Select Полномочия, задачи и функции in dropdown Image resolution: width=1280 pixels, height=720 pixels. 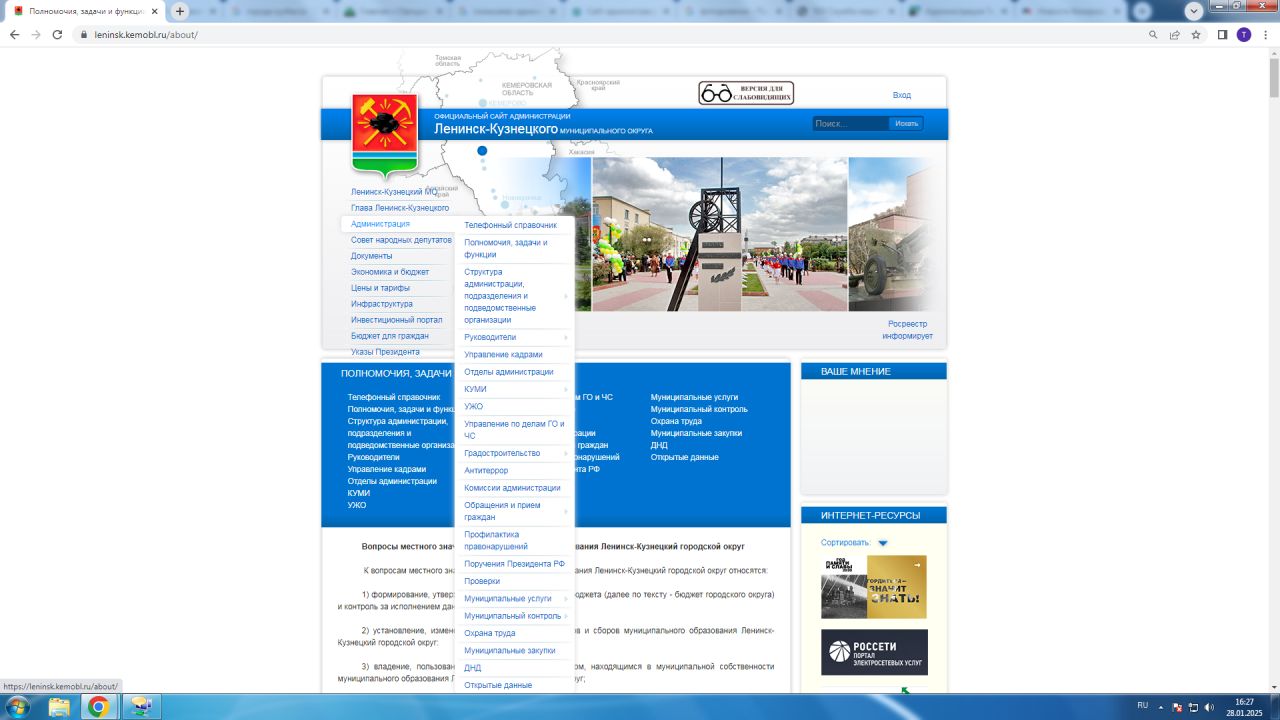tap(506, 248)
